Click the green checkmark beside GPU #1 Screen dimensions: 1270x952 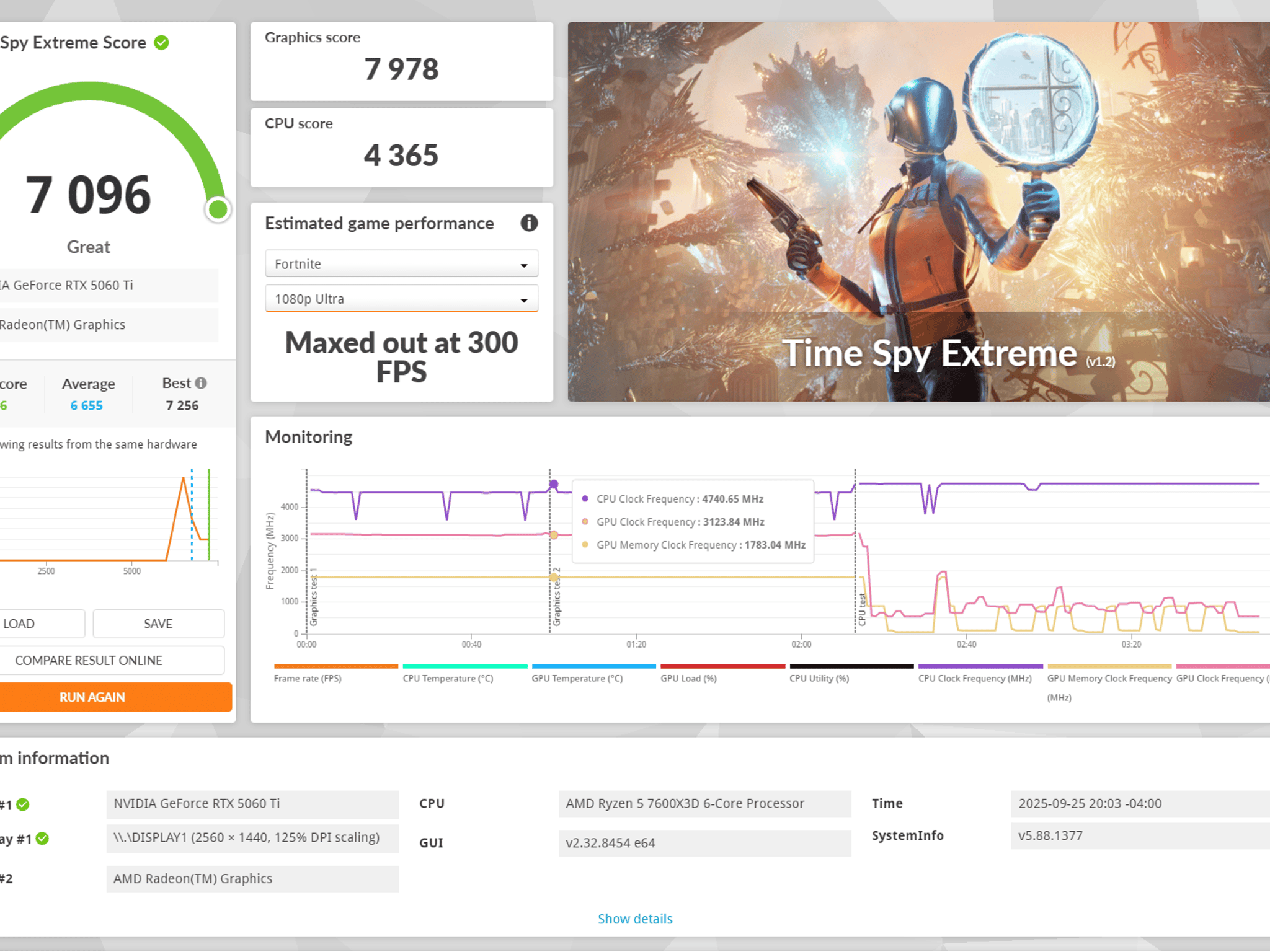(x=23, y=804)
